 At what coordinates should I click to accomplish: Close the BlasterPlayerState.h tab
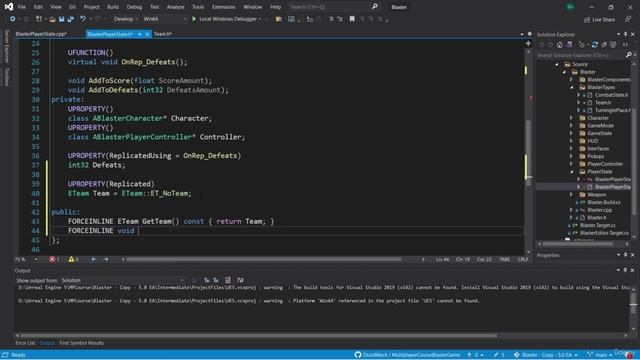[x=147, y=34]
